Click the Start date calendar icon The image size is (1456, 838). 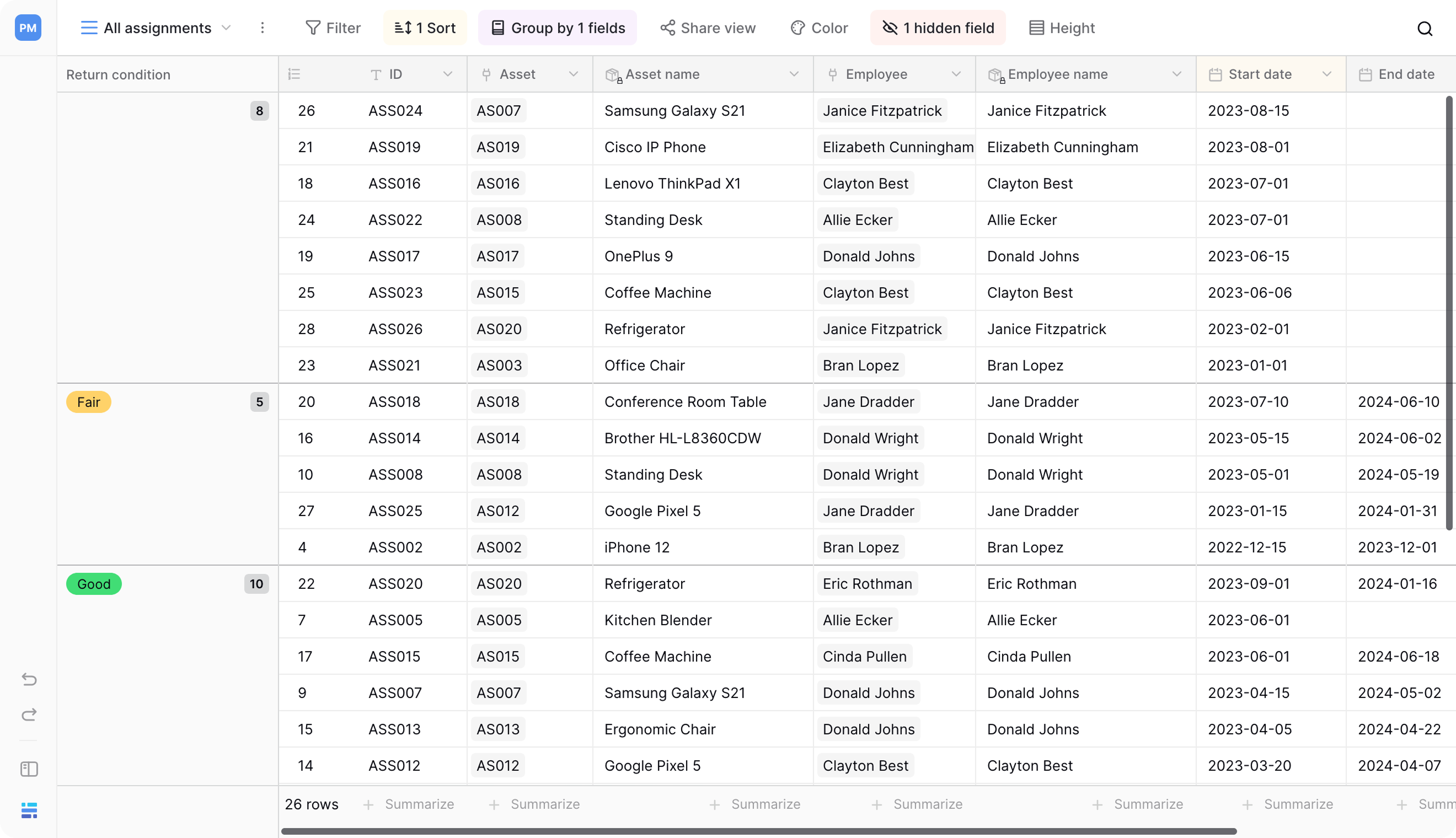coord(1215,74)
